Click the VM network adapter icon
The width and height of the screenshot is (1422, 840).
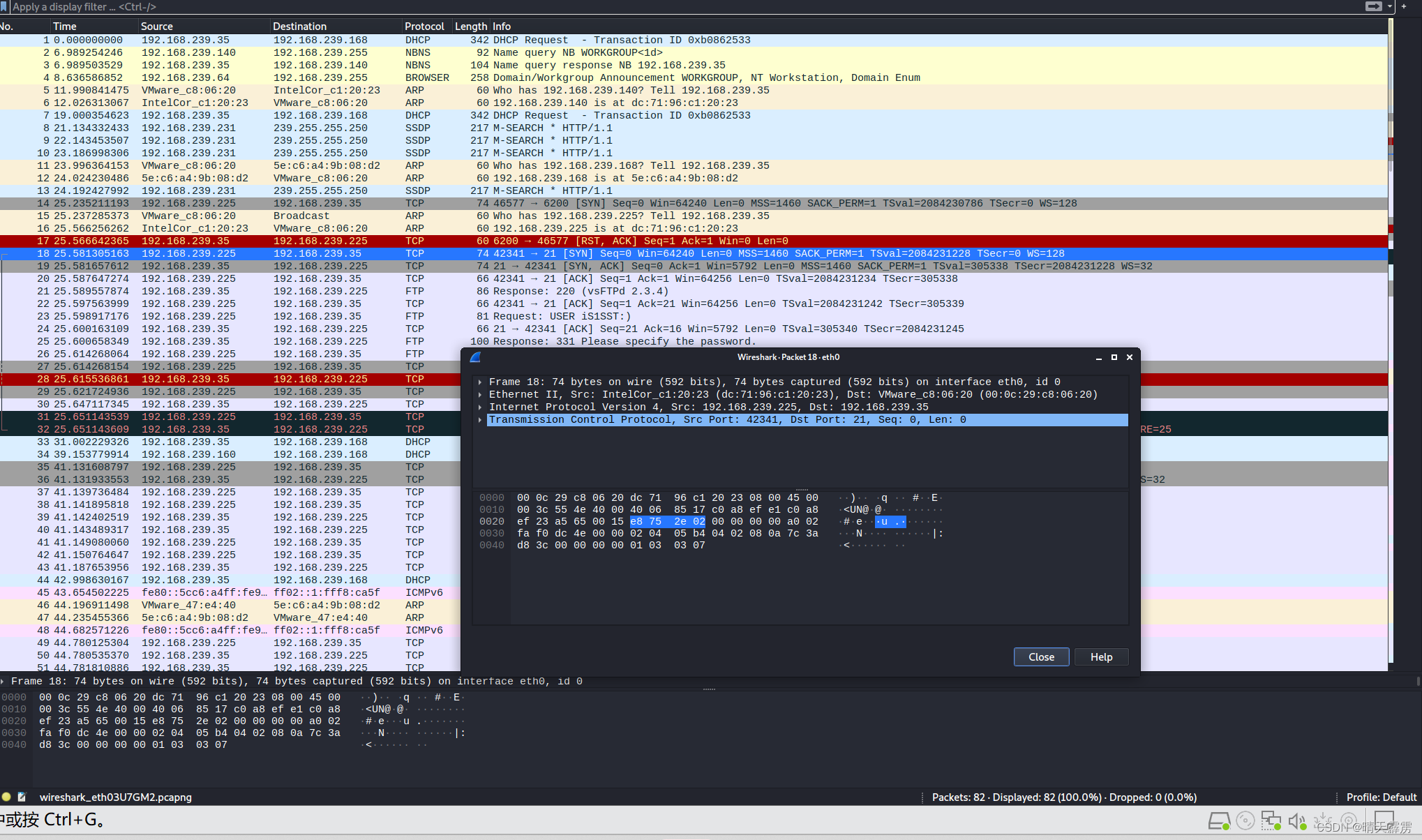(1271, 821)
